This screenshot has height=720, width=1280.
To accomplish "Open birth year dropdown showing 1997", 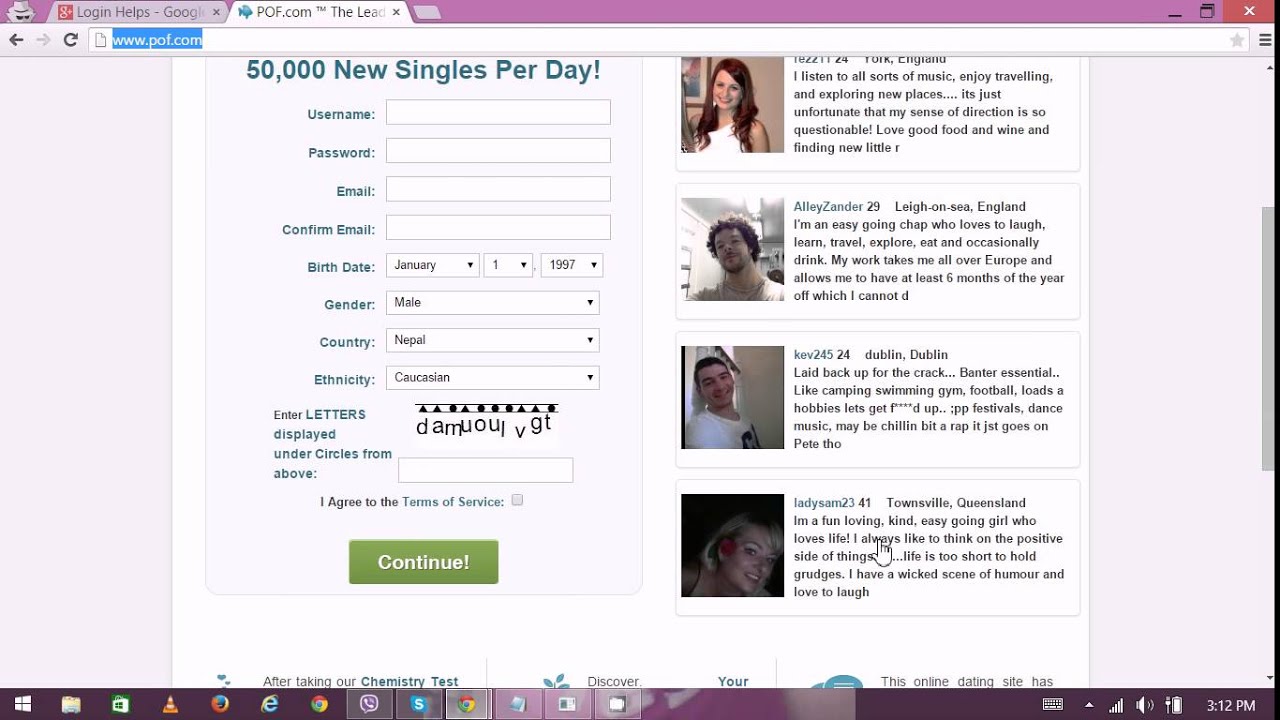I will tap(572, 265).
